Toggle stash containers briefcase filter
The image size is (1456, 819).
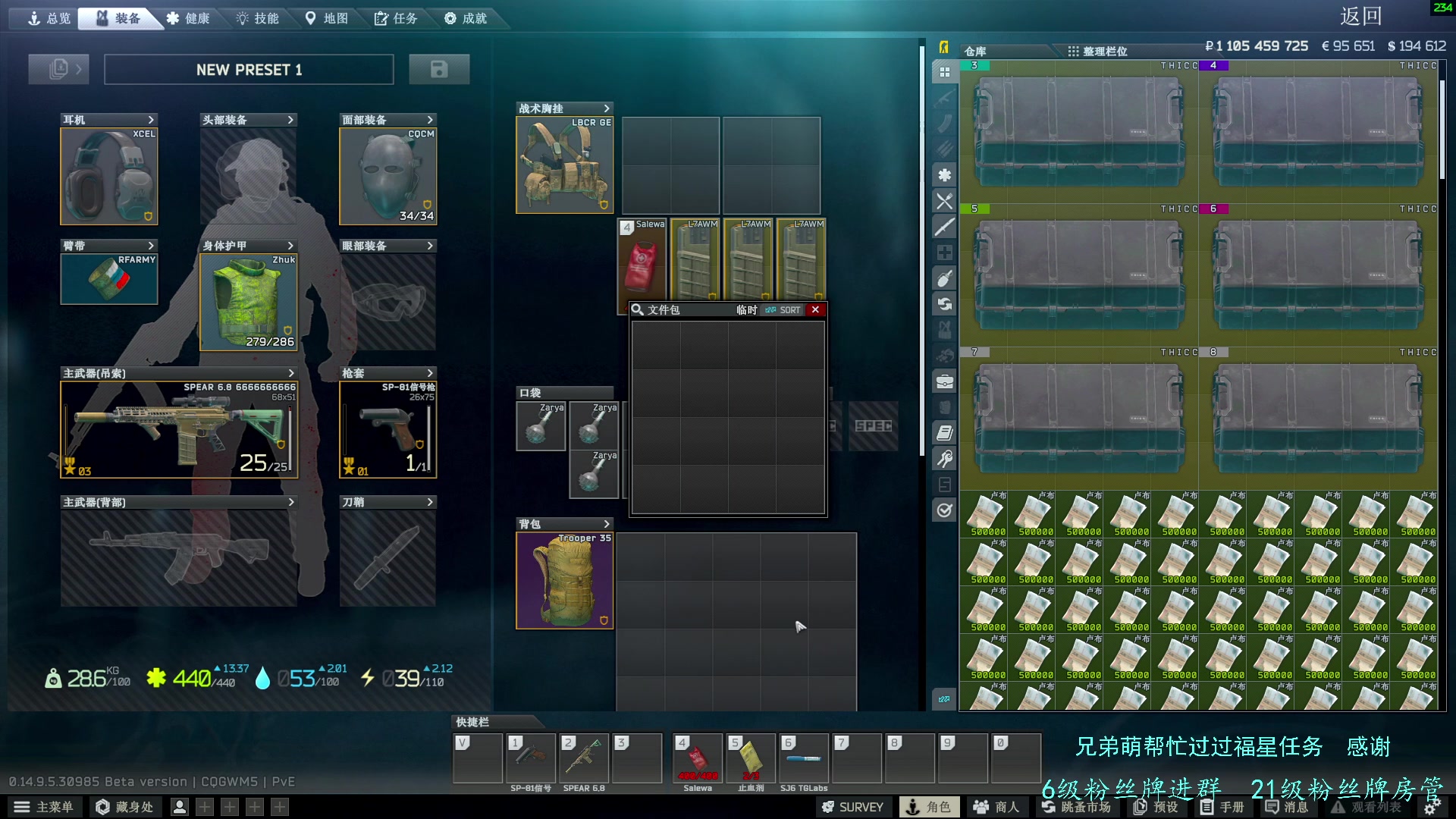[x=944, y=381]
